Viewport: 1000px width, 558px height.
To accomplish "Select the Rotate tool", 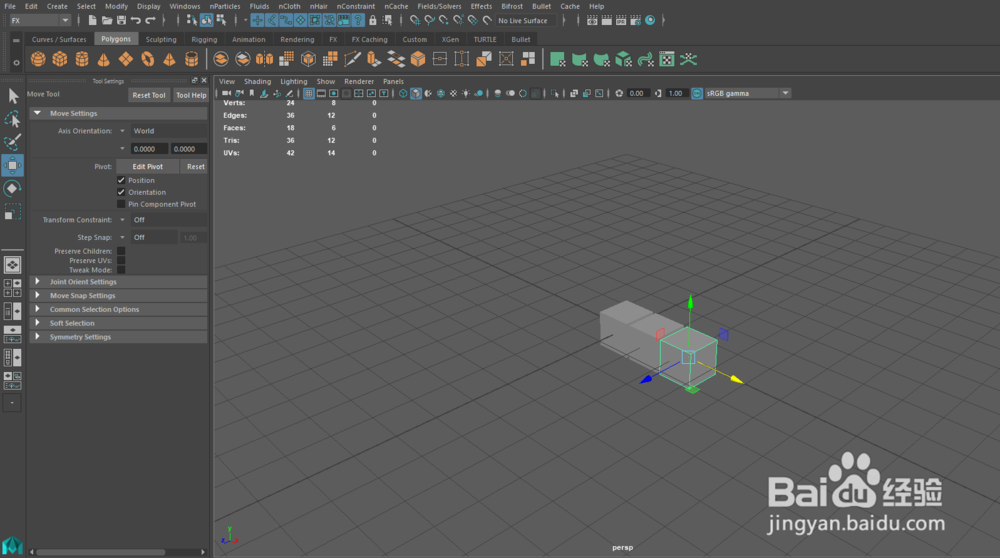I will click(13, 188).
